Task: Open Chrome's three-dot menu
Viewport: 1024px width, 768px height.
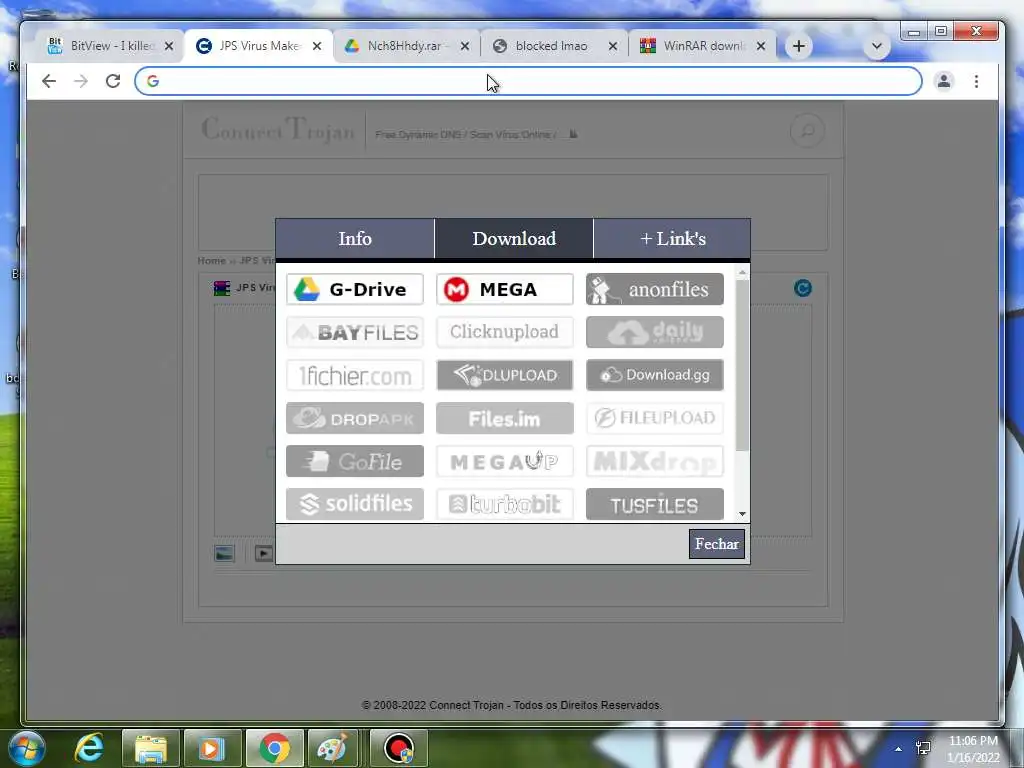Action: [x=976, y=81]
